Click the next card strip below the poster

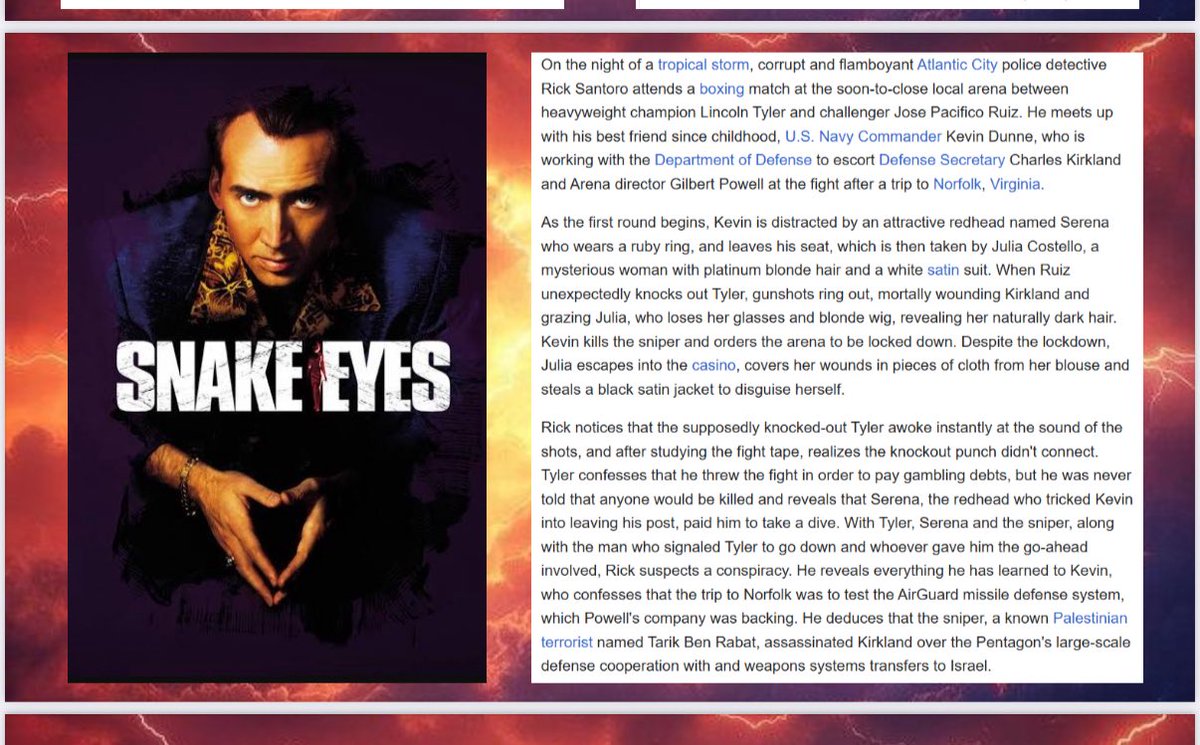600,729
